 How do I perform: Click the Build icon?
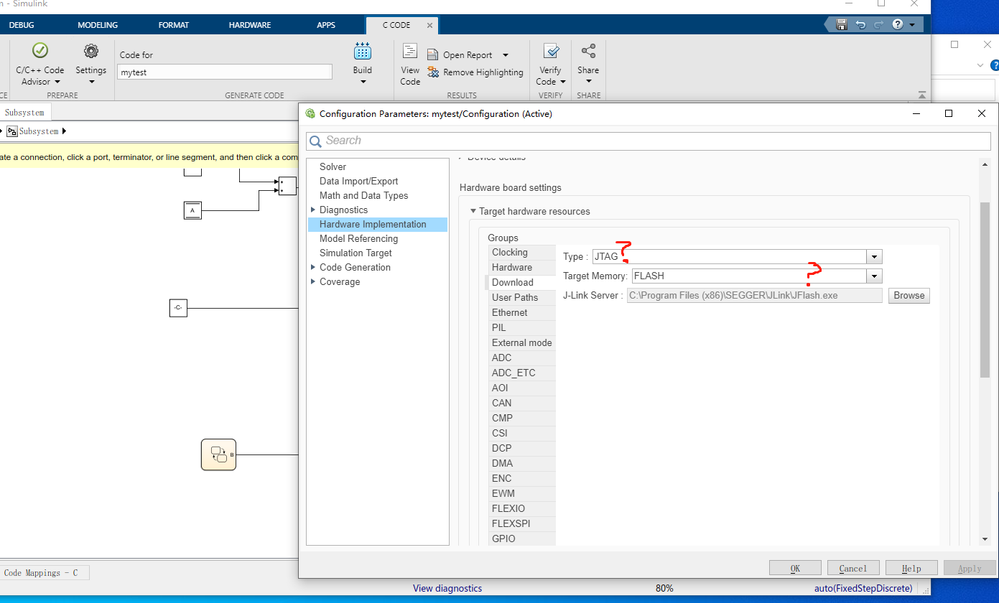click(363, 51)
